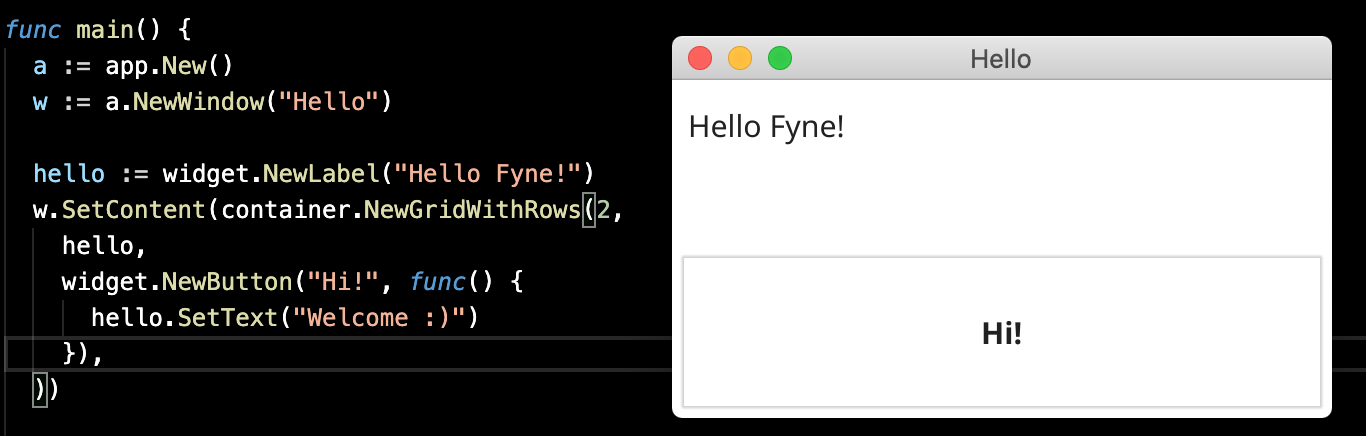Click the "Hi!" string literal in the code
The image size is (1366, 436).
click(x=342, y=282)
